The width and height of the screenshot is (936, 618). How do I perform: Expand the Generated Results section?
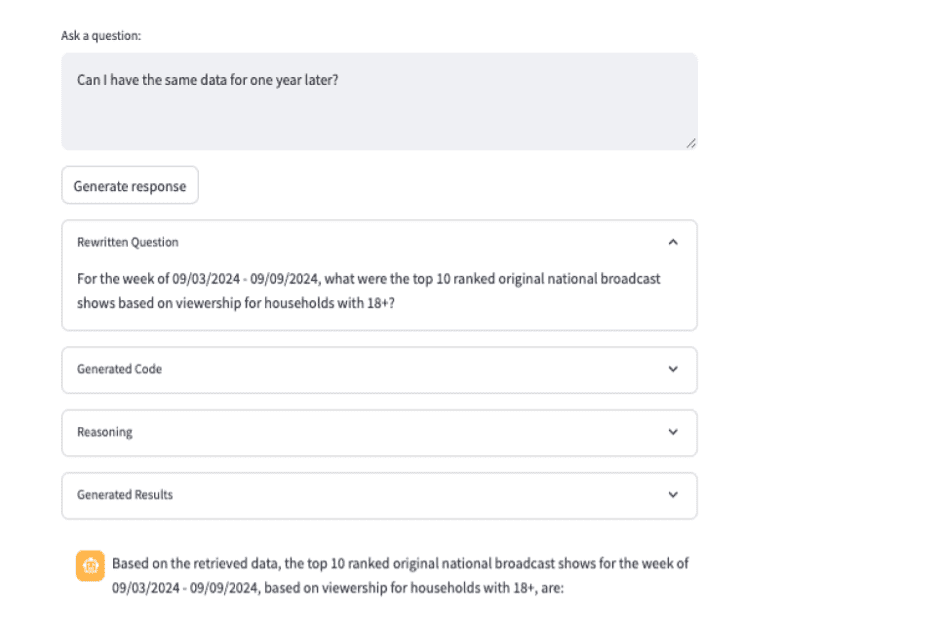(x=125, y=495)
